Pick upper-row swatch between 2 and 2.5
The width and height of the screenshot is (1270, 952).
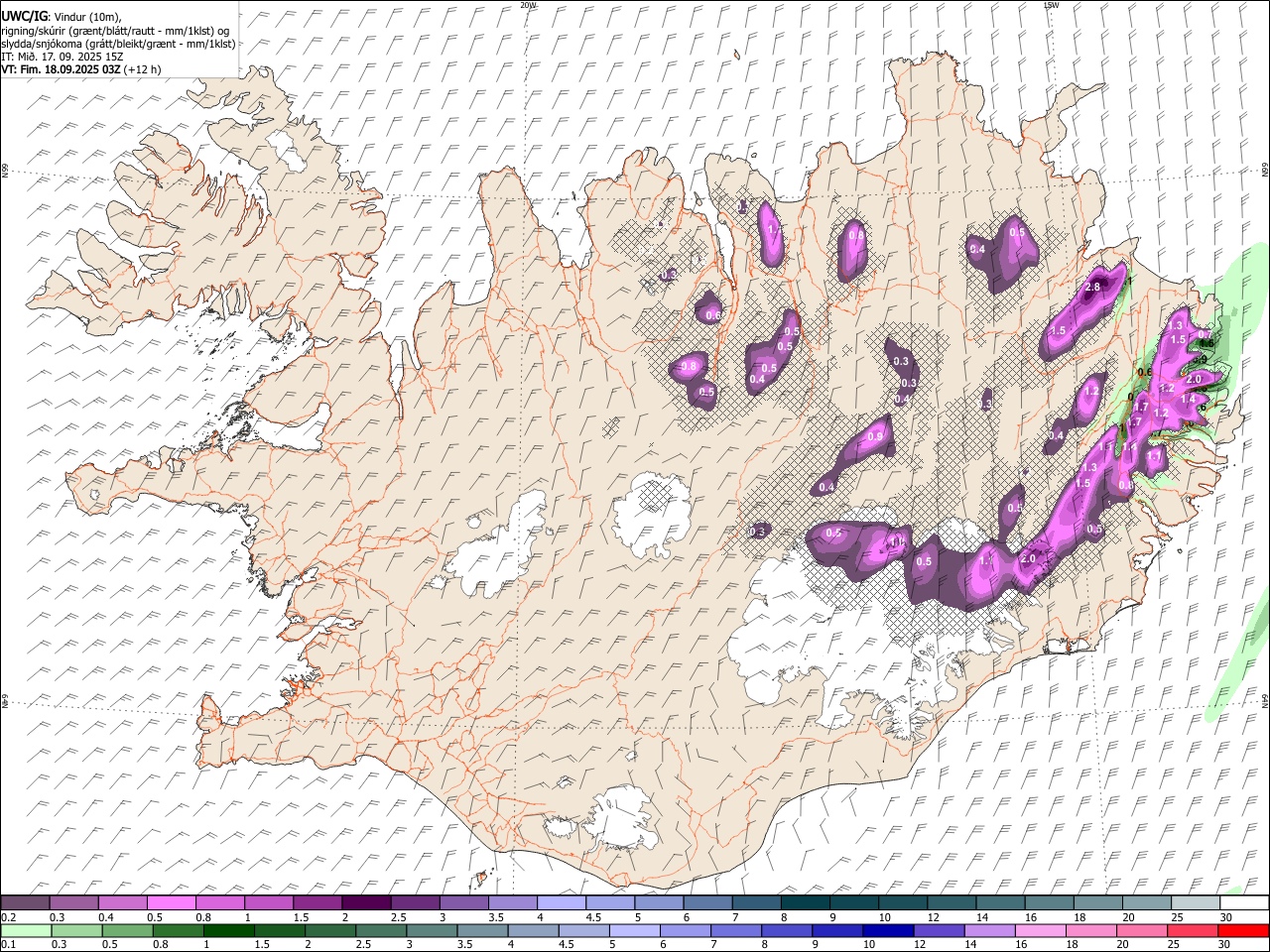[x=366, y=903]
